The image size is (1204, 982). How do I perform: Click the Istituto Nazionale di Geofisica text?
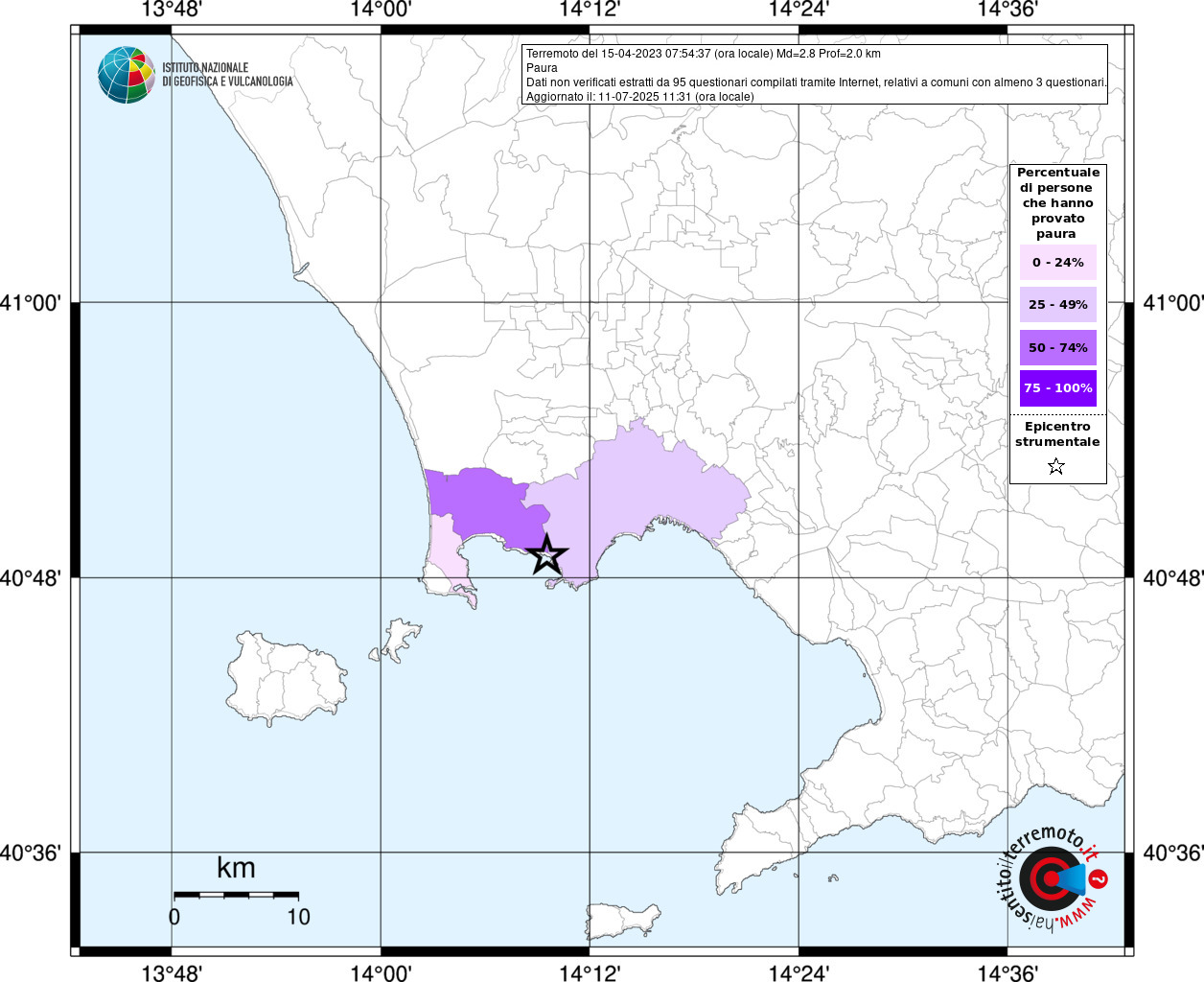point(227,75)
